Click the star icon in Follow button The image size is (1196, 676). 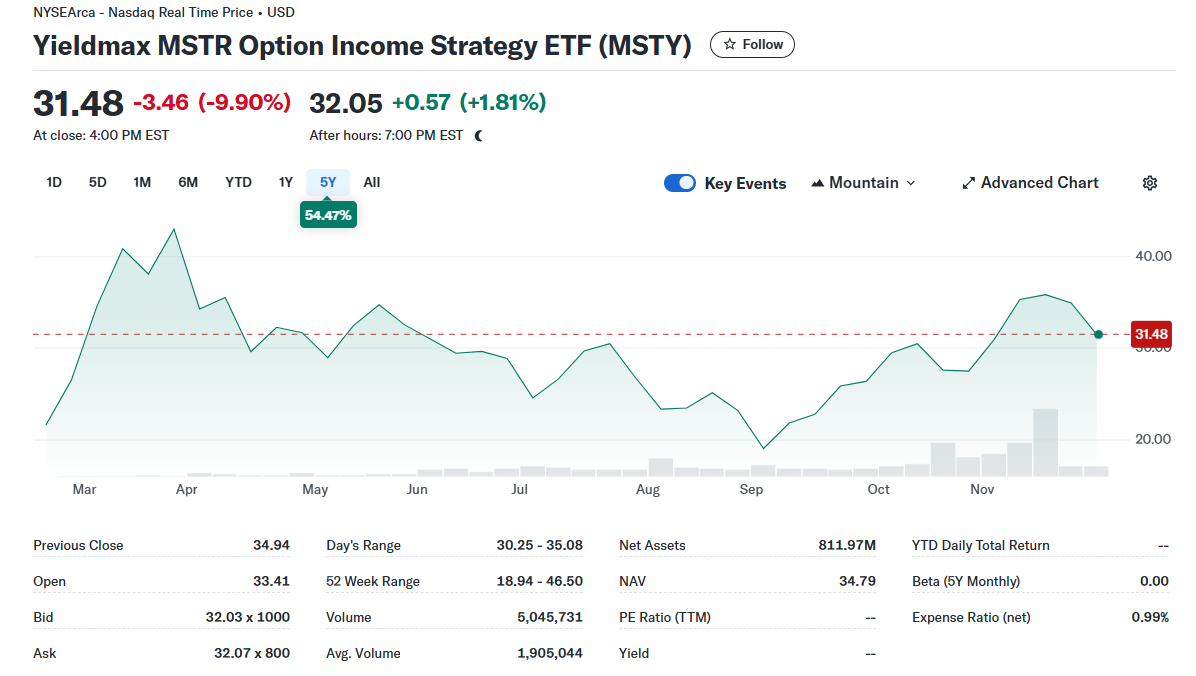pos(730,44)
